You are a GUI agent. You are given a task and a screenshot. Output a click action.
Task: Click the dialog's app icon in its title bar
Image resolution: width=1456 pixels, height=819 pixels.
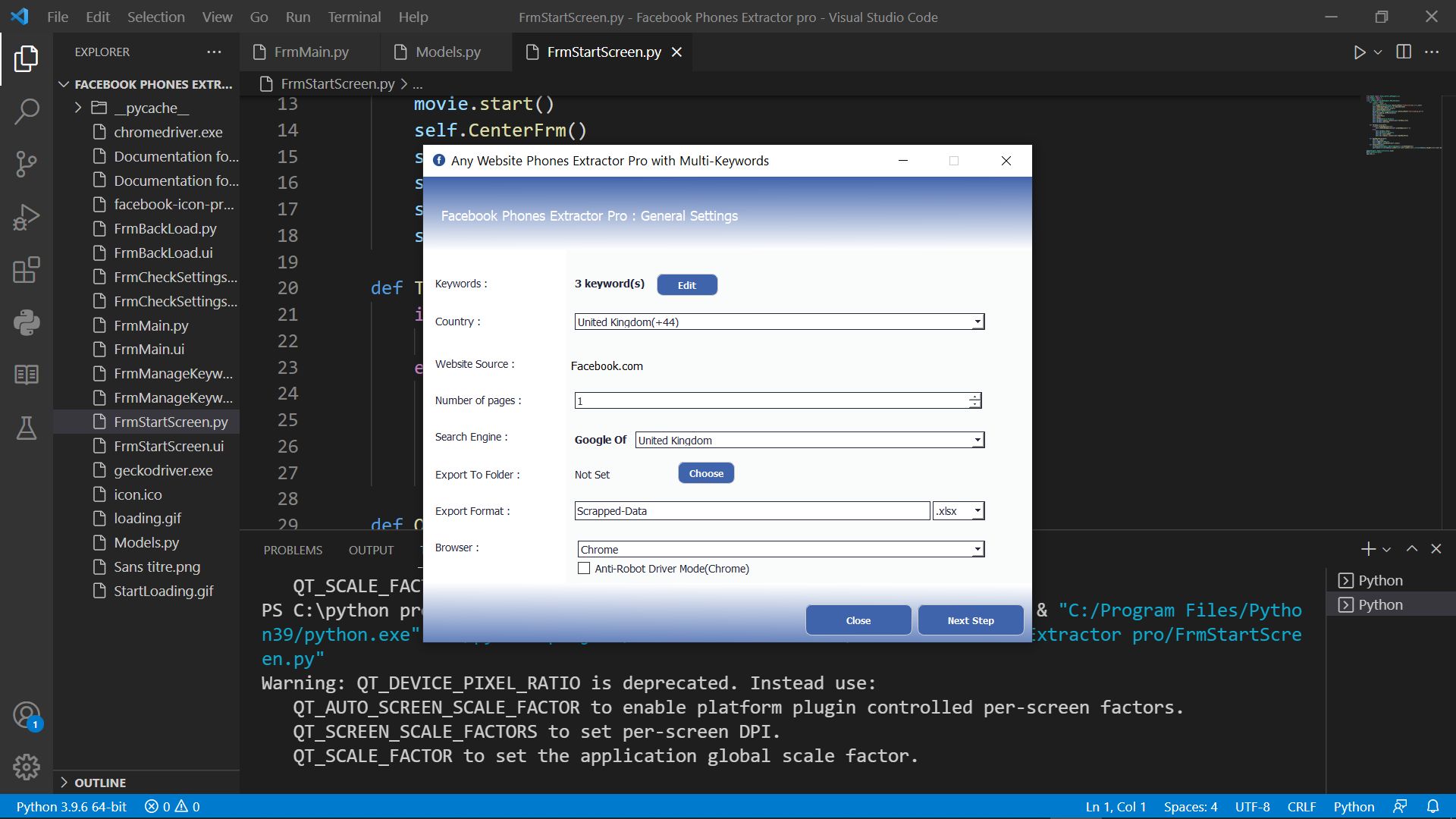click(438, 161)
